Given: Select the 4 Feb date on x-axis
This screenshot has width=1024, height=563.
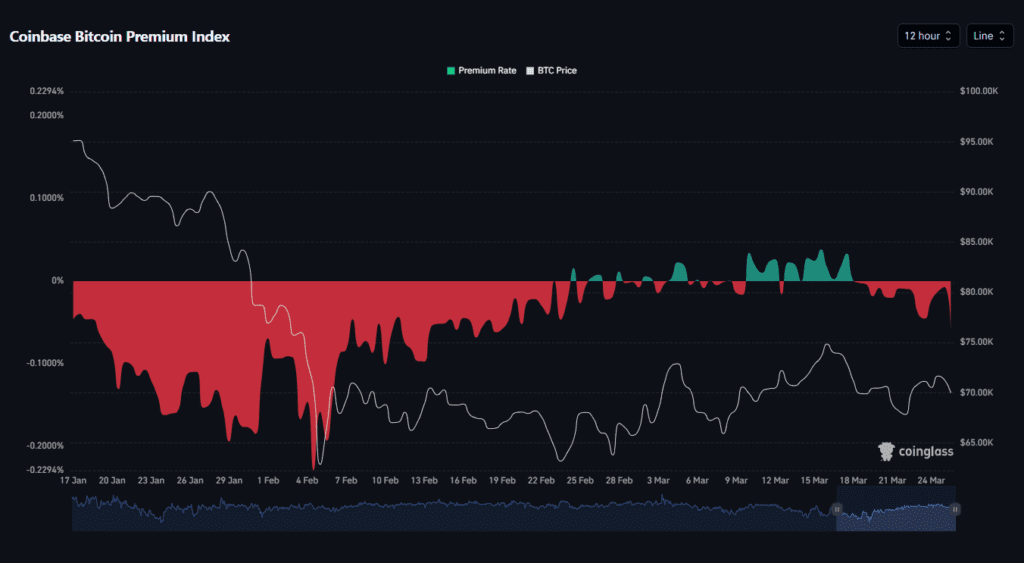Looking at the screenshot, I should pos(307,481).
